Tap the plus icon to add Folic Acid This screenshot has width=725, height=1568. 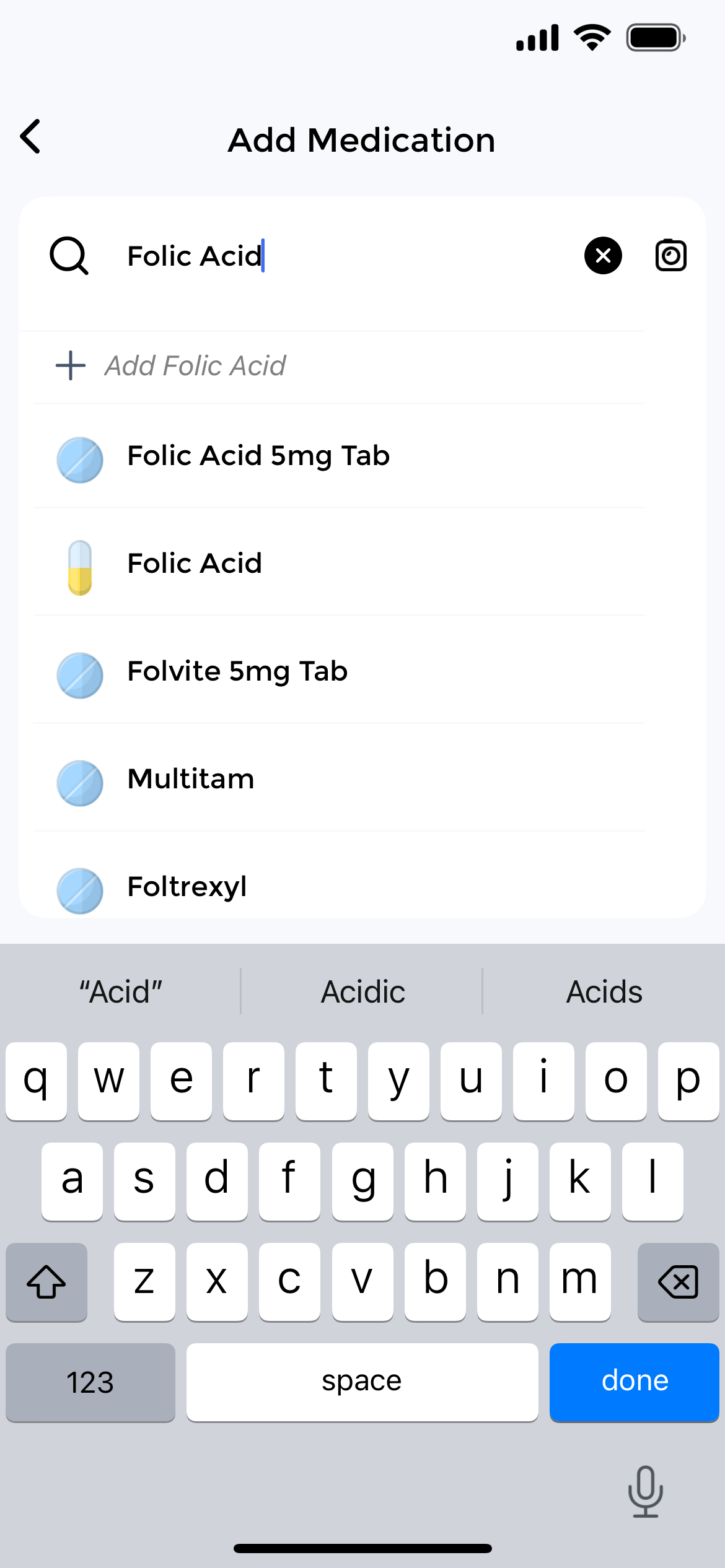coord(71,365)
